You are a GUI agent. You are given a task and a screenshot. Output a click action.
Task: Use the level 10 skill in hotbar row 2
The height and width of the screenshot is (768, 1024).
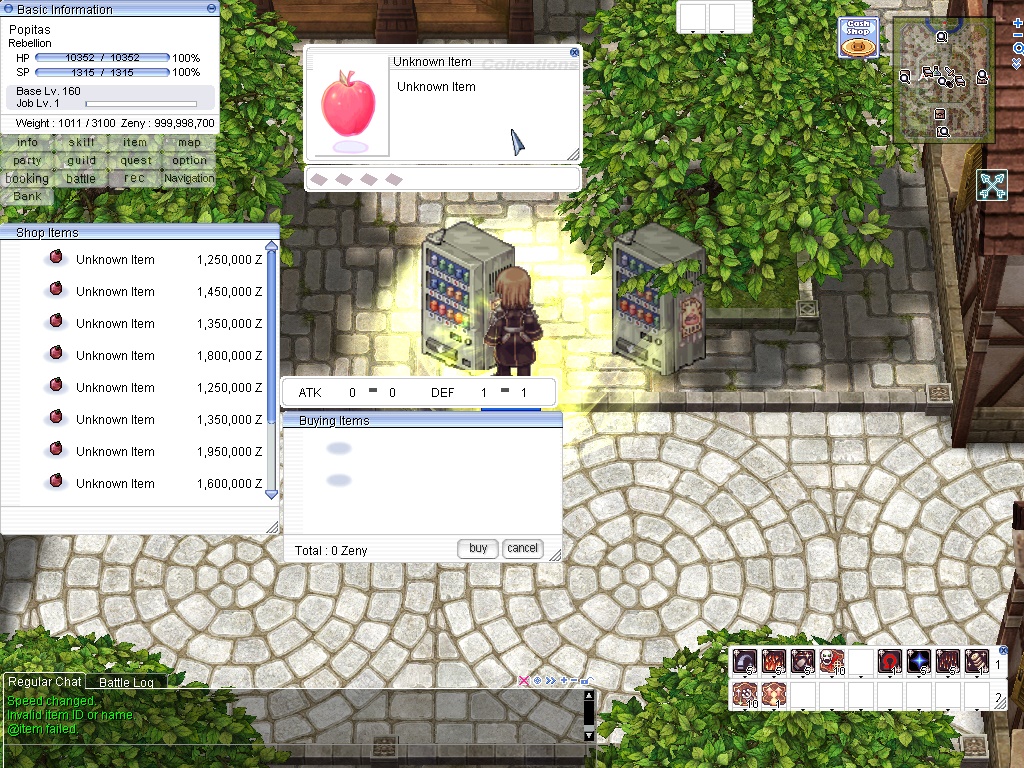click(745, 695)
